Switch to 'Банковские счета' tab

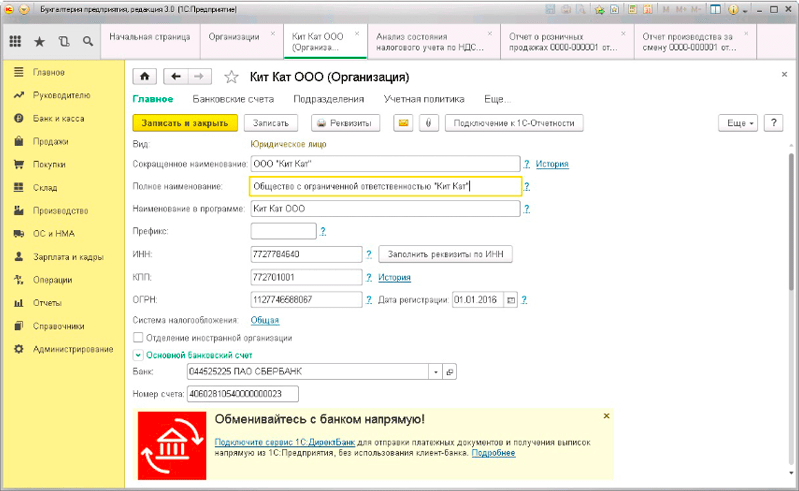point(233,100)
